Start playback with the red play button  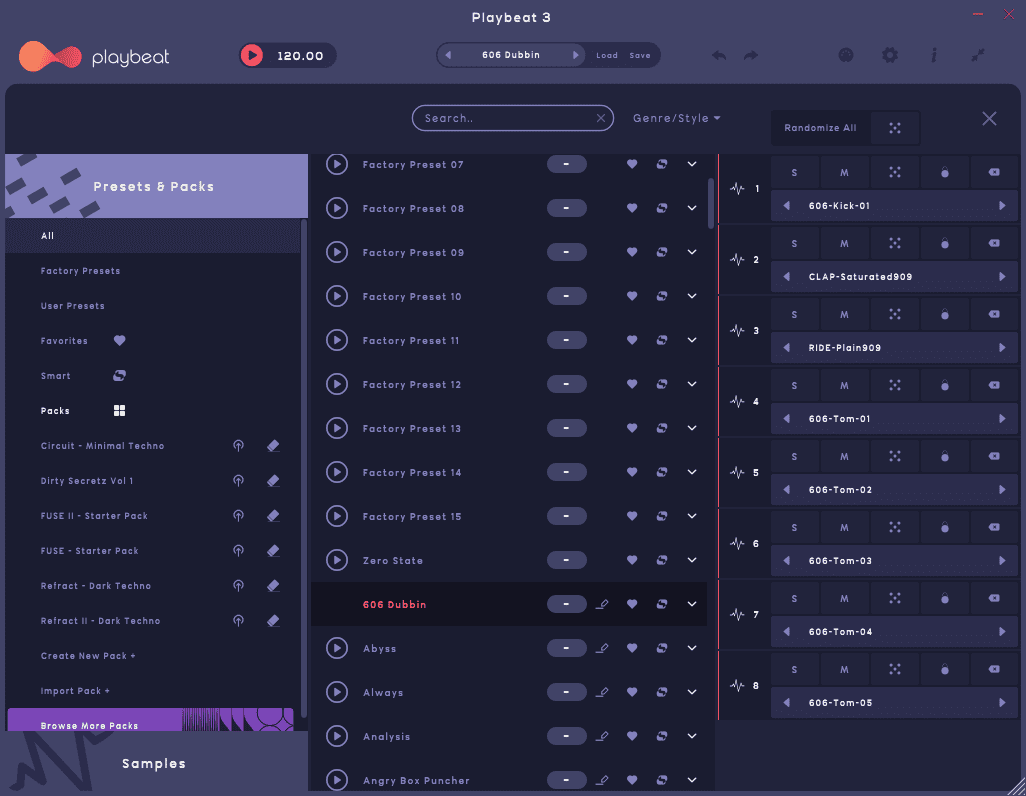[x=251, y=56]
